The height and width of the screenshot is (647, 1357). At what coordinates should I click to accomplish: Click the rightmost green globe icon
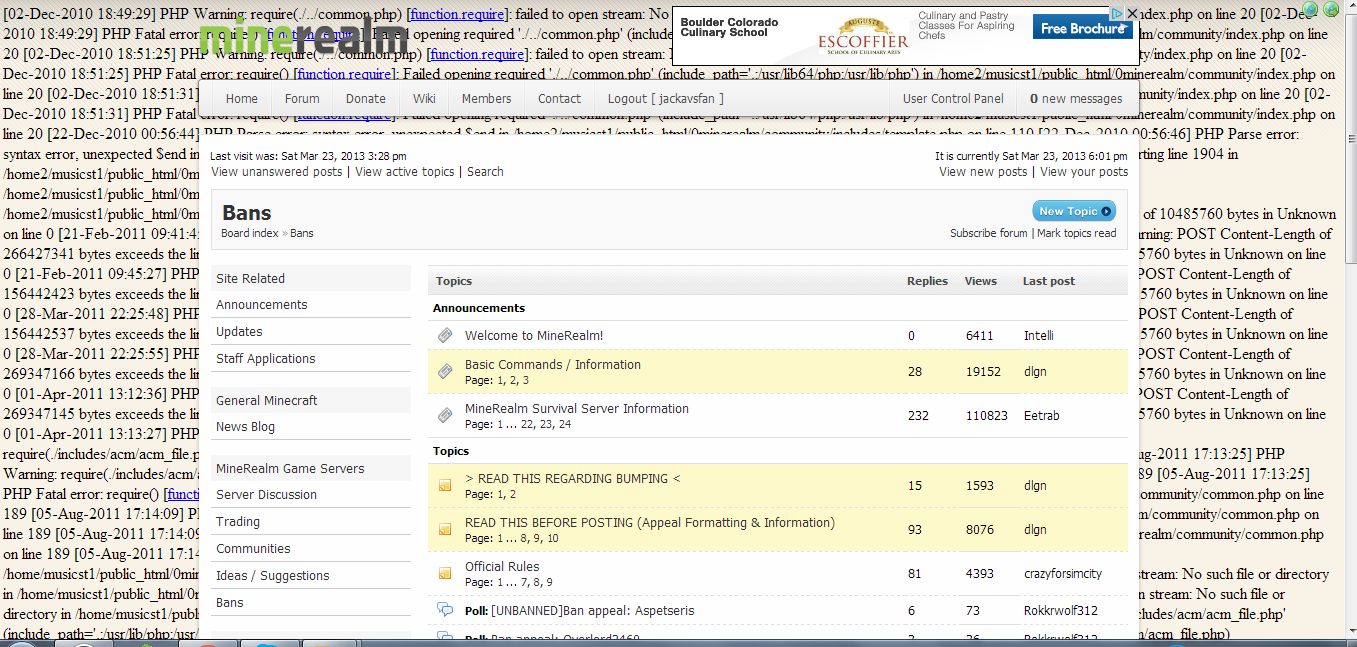1331,9
